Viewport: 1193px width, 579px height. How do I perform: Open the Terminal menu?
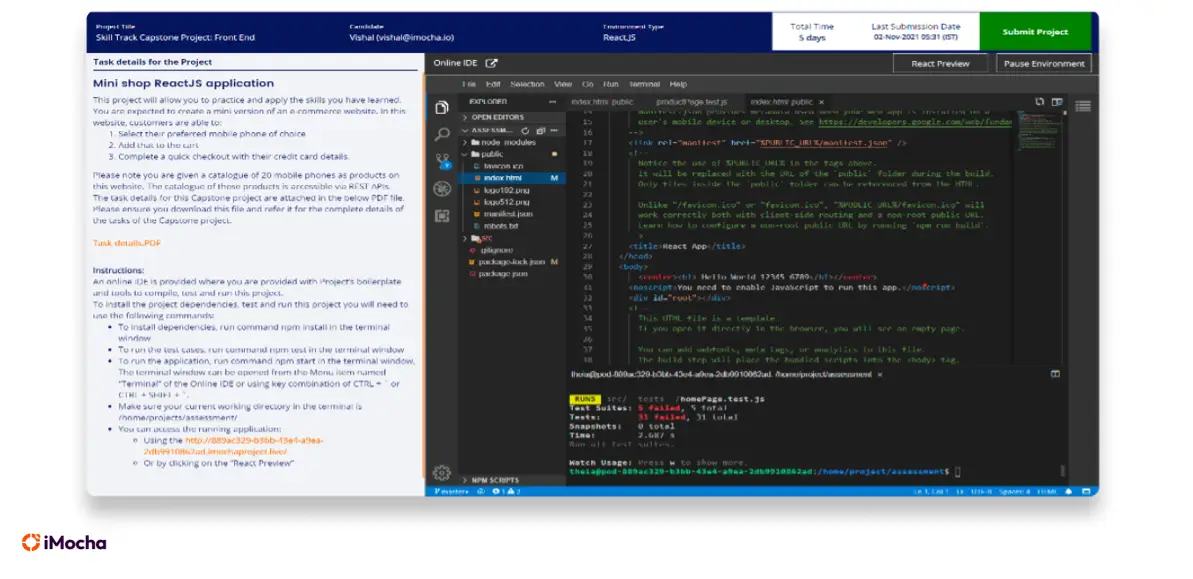(644, 84)
